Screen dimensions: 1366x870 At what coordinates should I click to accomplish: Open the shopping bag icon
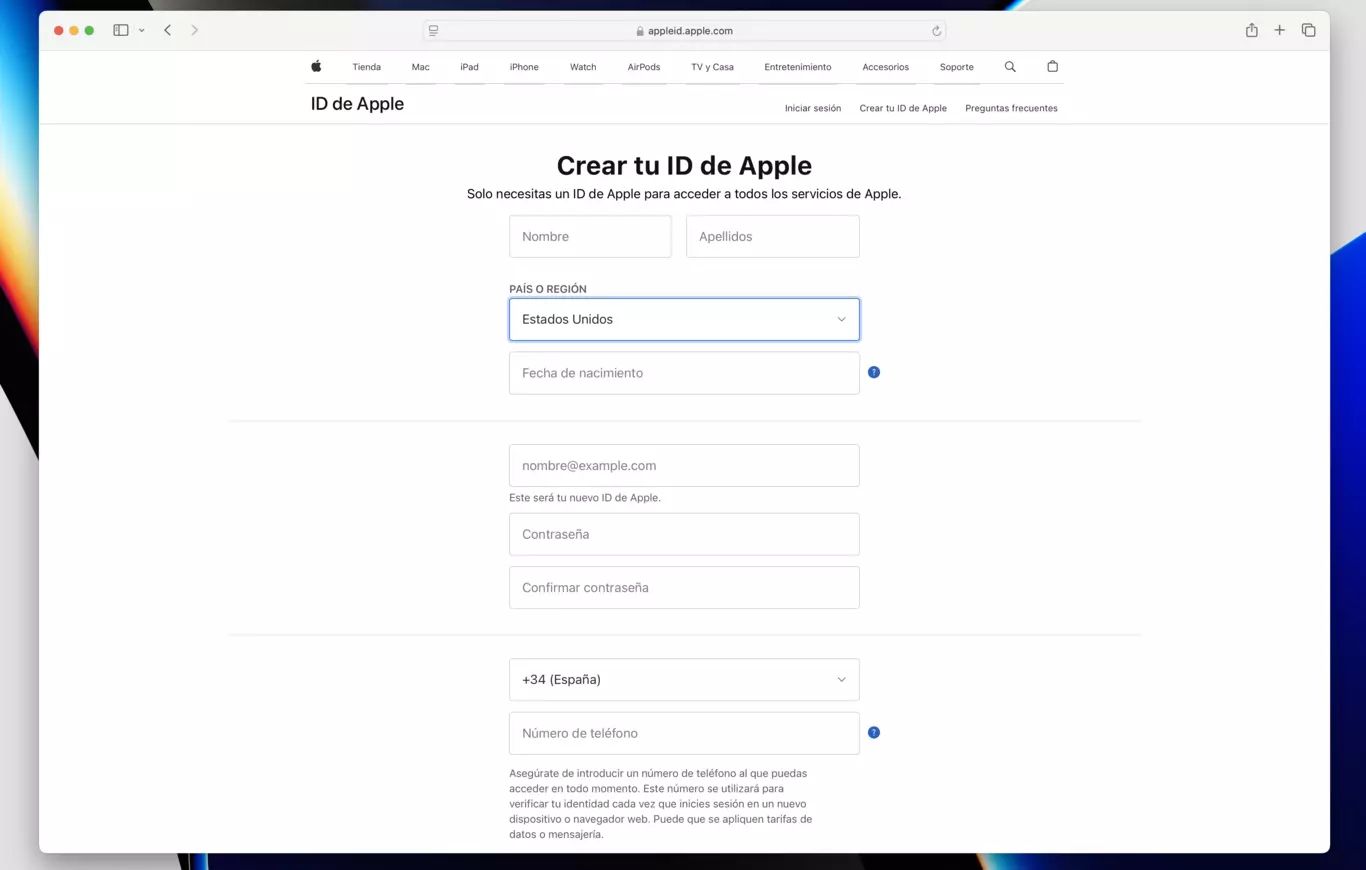[1052, 67]
